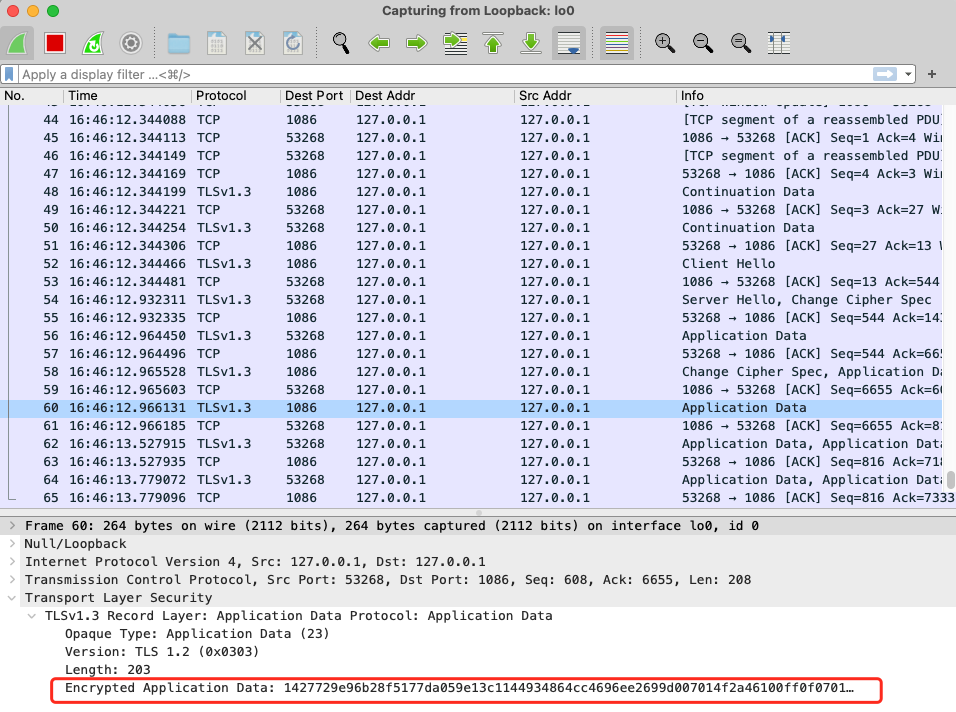The width and height of the screenshot is (956, 712).
Task: Click the display filter input field
Action: pos(444,74)
